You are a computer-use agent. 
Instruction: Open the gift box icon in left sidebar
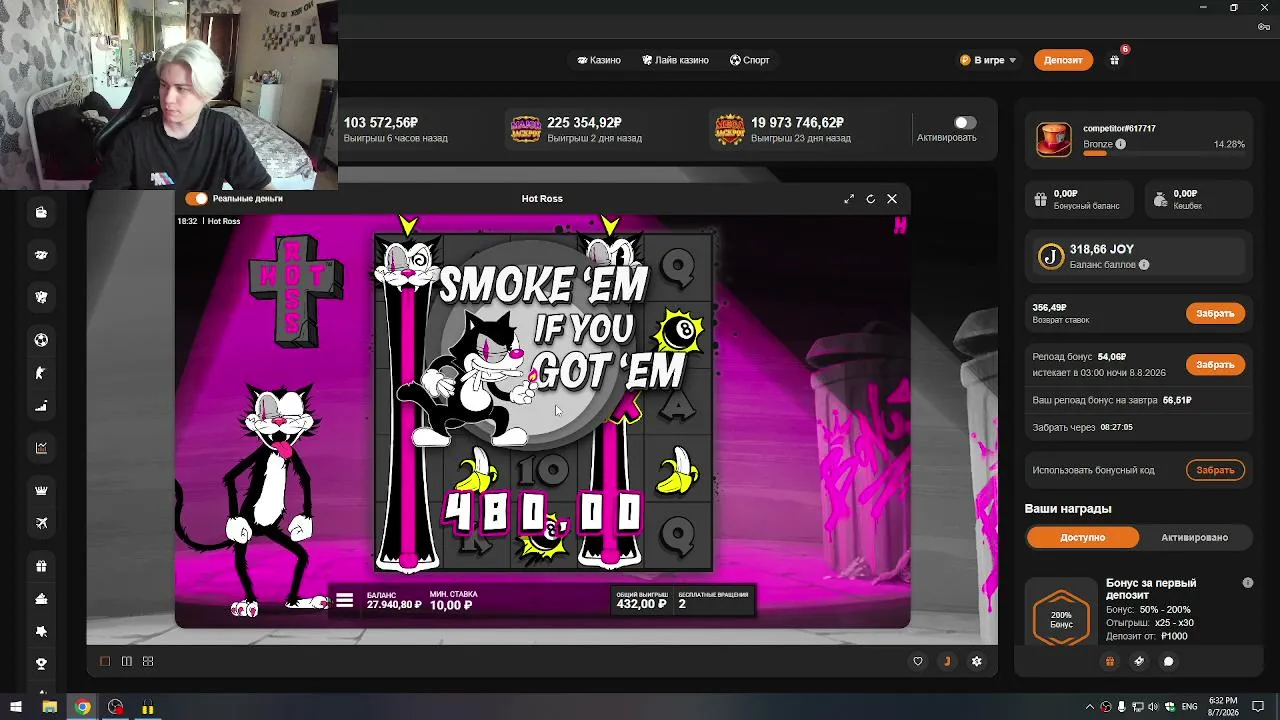pyautogui.click(x=41, y=566)
